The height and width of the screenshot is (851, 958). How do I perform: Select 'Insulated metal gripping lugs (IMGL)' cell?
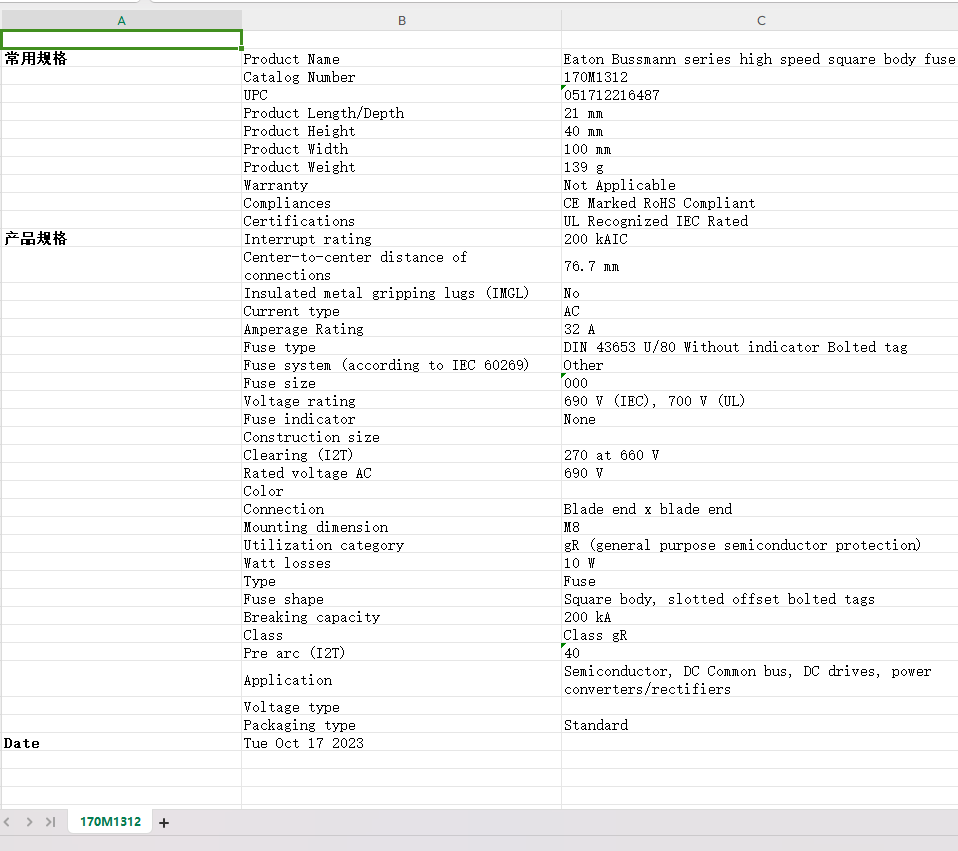coord(401,293)
